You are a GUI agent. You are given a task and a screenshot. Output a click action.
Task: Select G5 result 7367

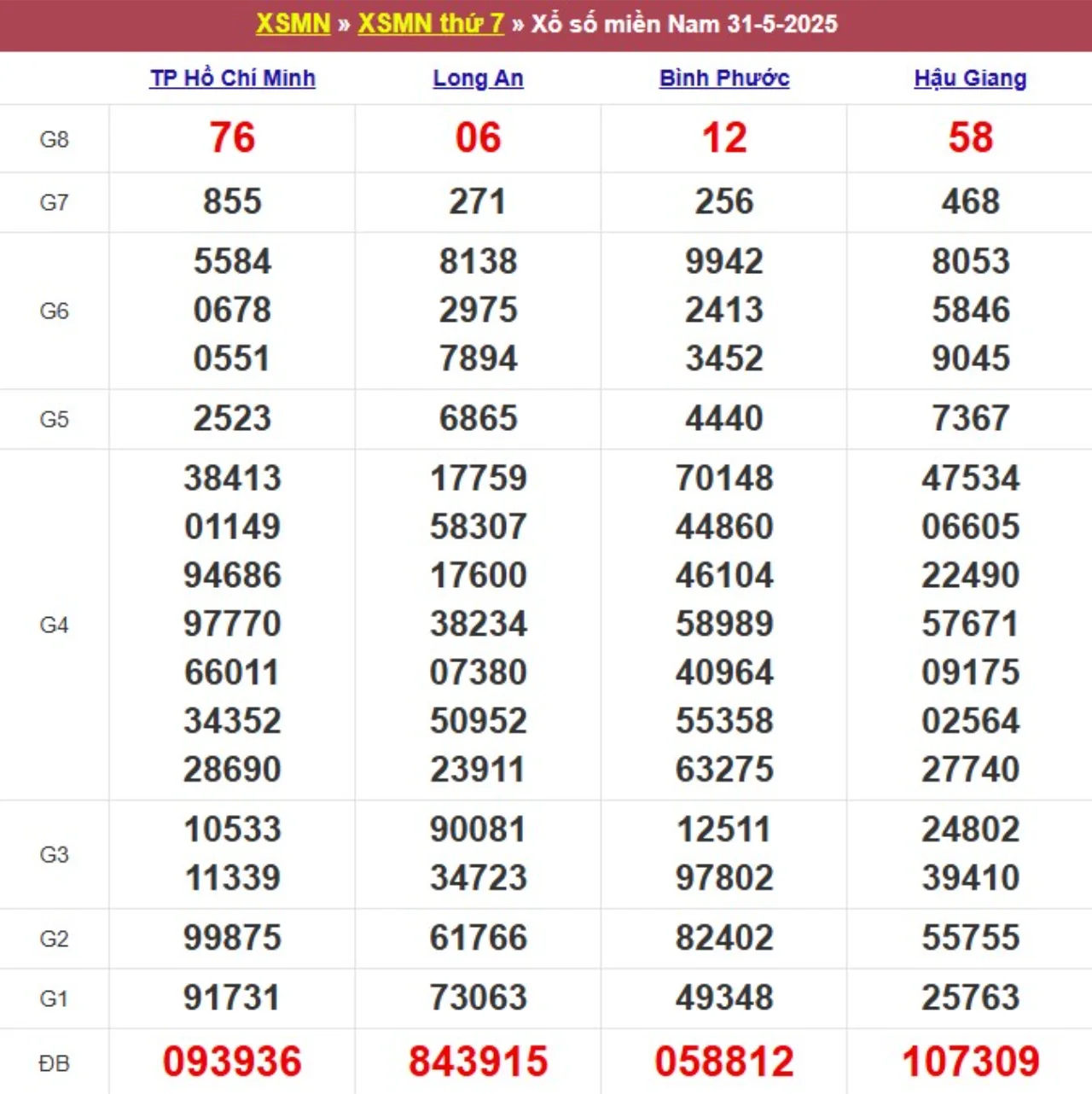pos(970,419)
